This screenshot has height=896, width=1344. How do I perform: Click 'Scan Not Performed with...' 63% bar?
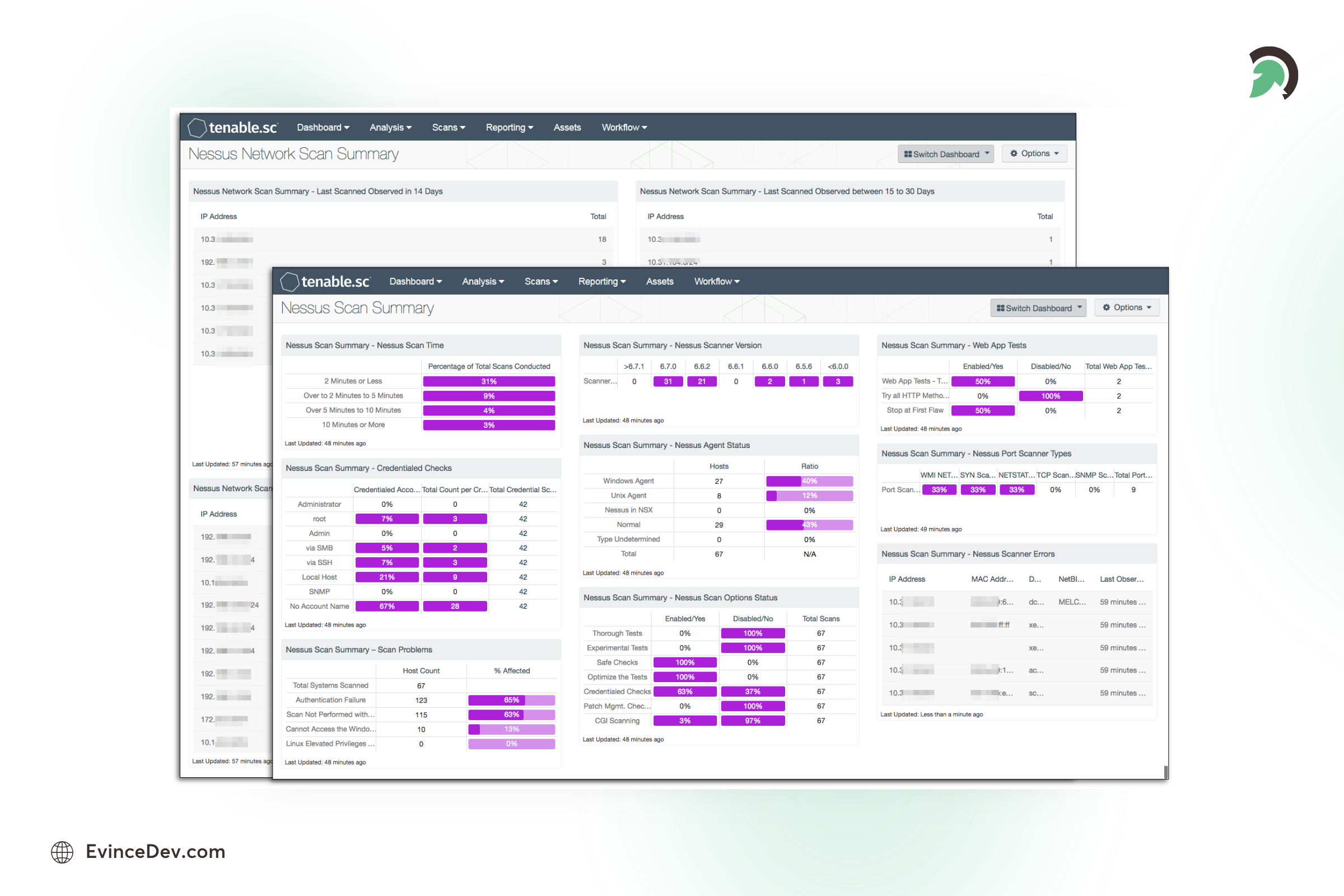tap(511, 715)
